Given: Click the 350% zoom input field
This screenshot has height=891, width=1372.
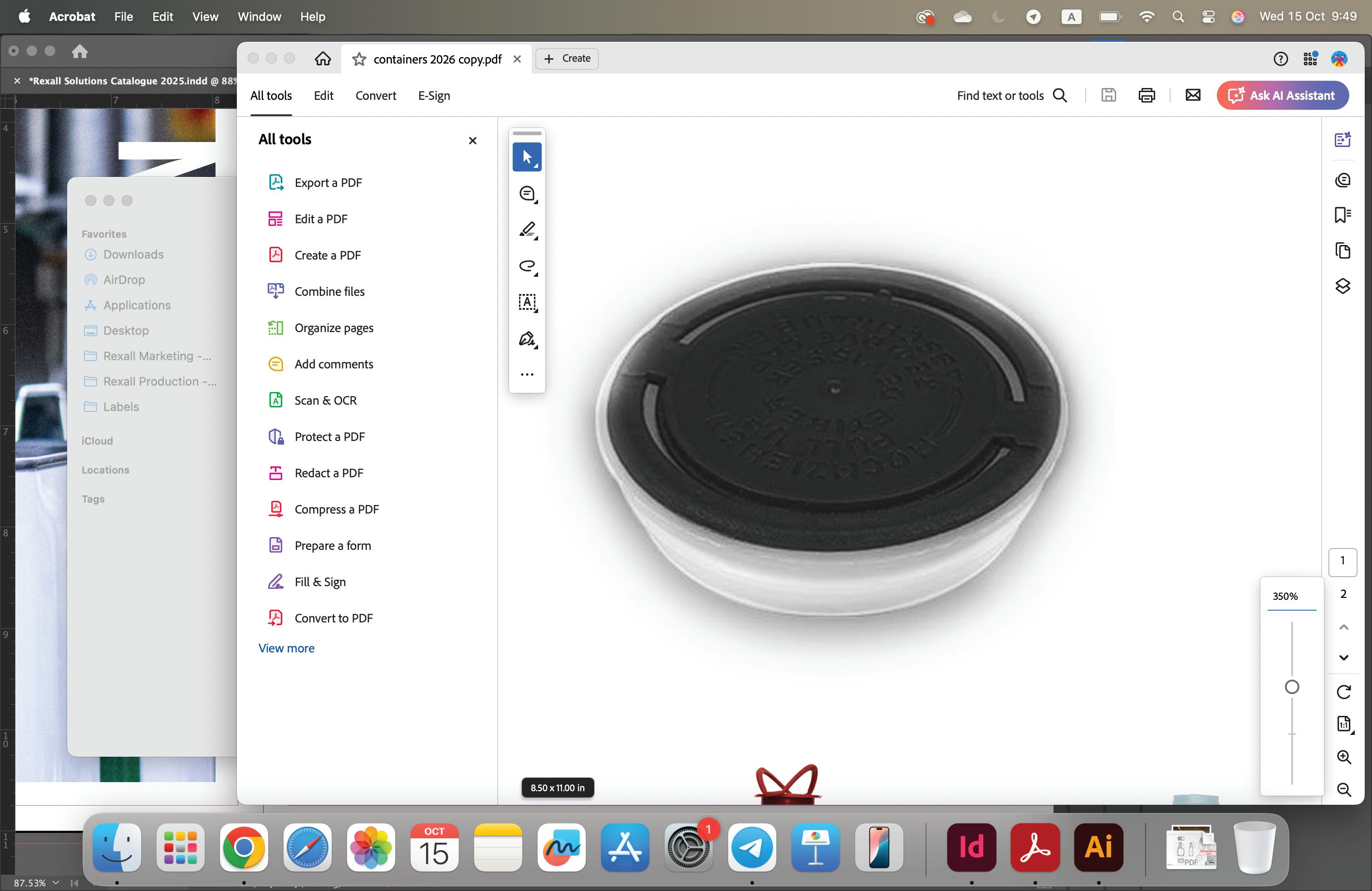Looking at the screenshot, I should tap(1291, 597).
